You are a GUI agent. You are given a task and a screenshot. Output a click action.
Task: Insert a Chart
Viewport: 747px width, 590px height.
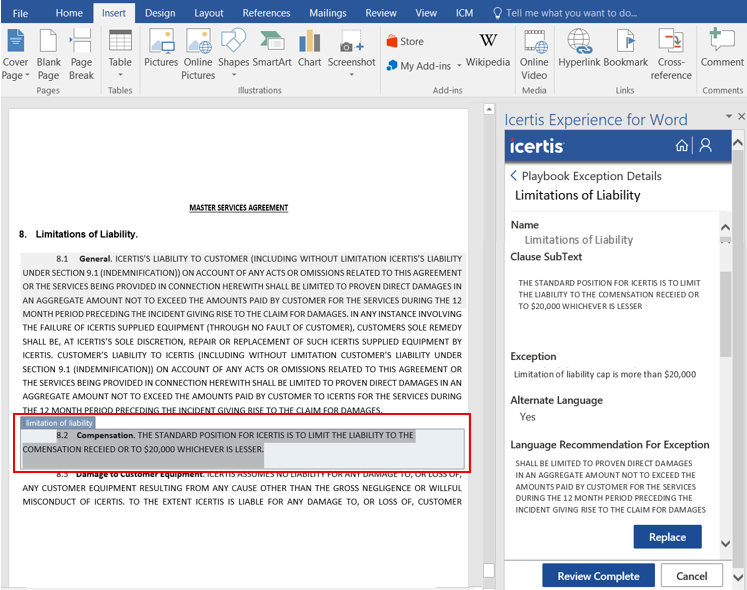point(310,49)
